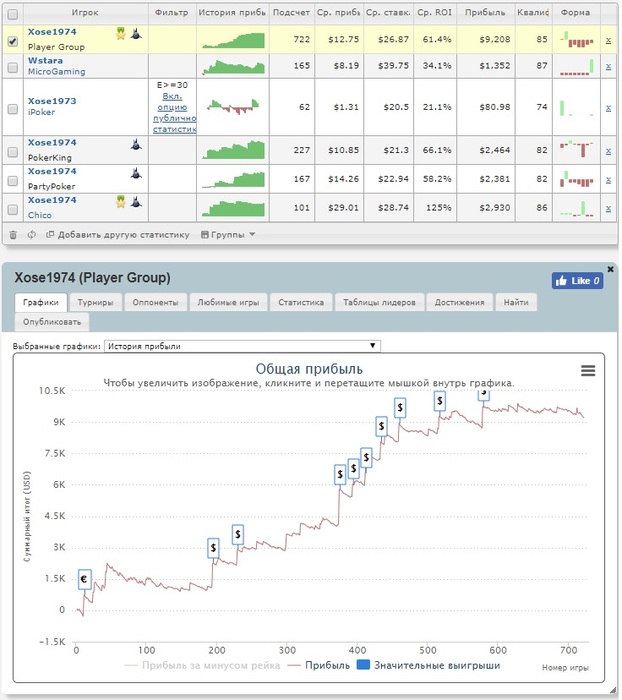Click the dollar win marker near game 230
This screenshot has width=622, height=700.
pyautogui.click(x=238, y=534)
